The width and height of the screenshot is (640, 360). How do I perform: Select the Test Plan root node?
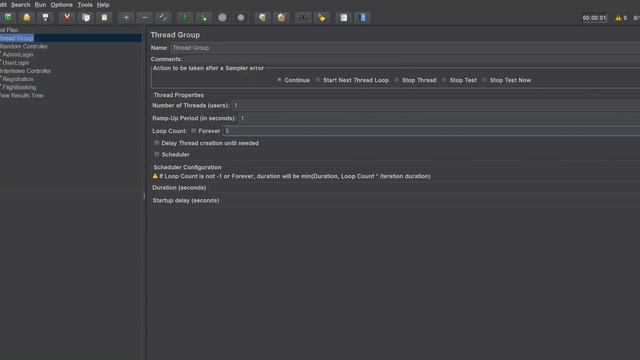pos(9,30)
